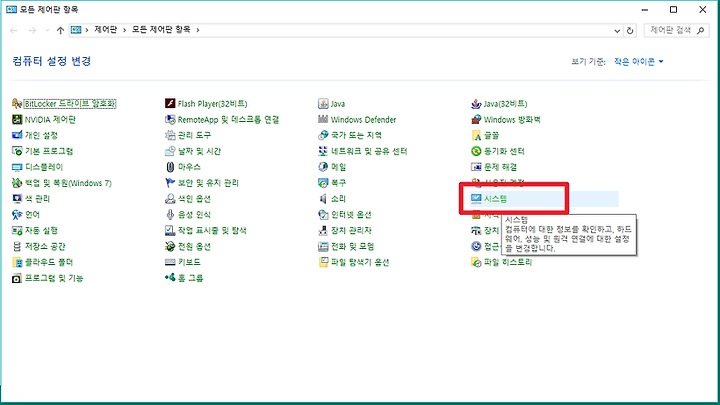
Task: Go forward with the forward arrow
Action: 32,30
